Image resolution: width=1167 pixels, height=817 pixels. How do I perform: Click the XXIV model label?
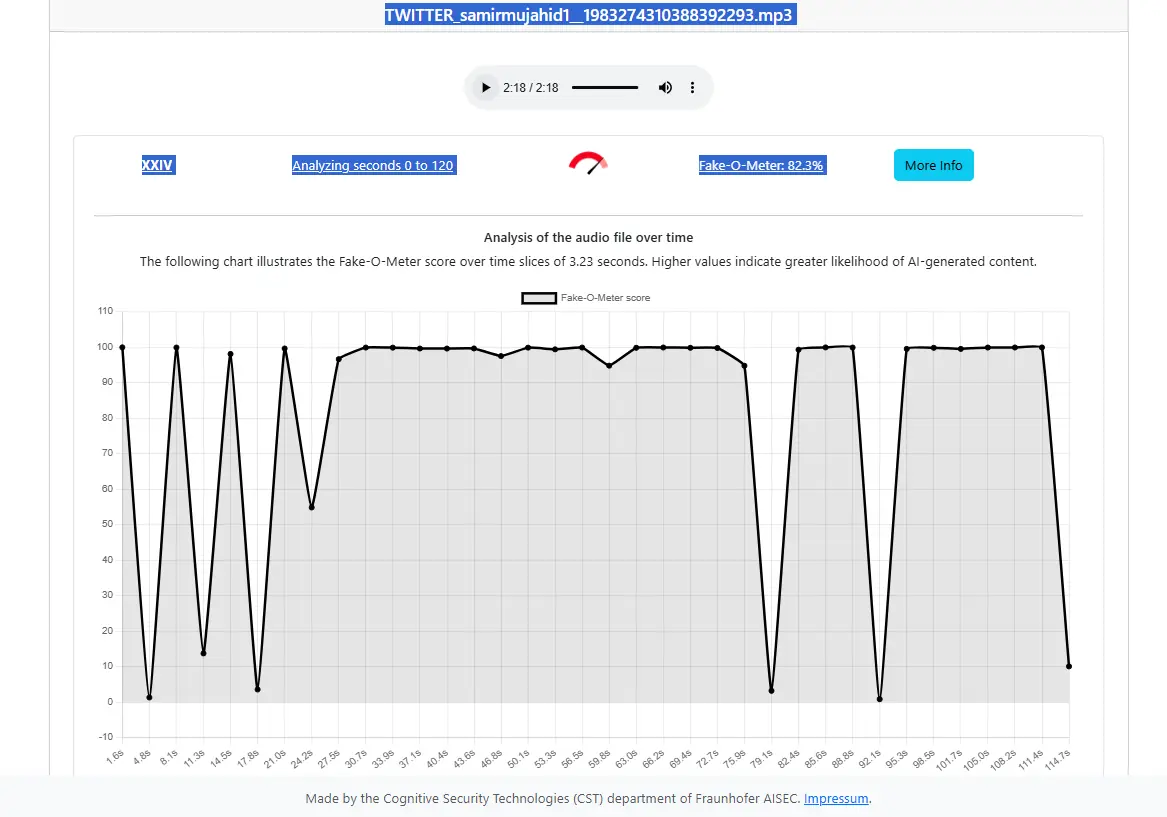pos(158,165)
